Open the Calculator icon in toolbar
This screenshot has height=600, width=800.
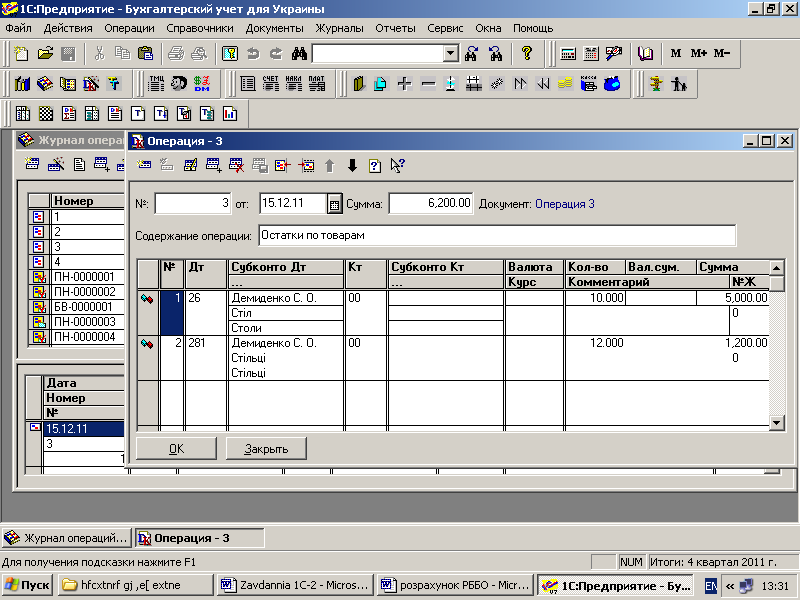point(568,54)
